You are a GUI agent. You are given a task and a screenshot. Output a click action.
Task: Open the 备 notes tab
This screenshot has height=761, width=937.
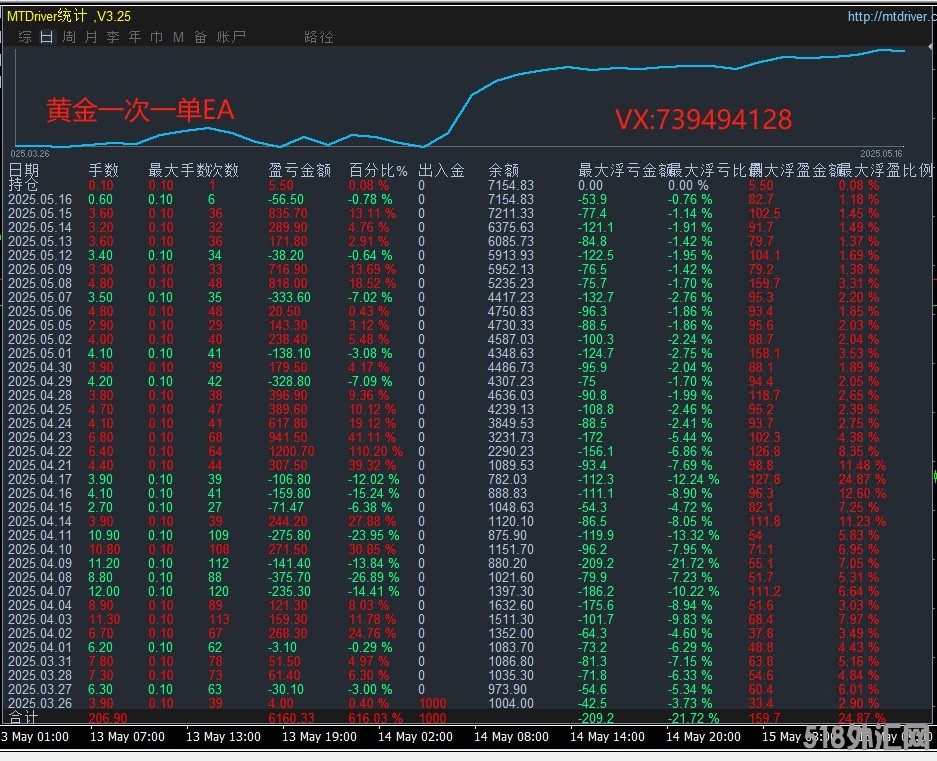(x=200, y=37)
